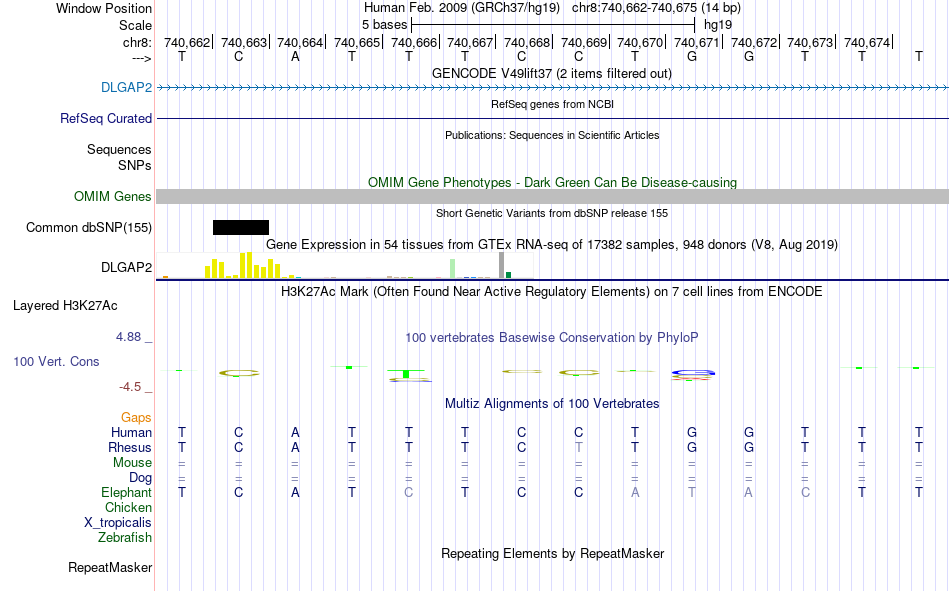Click the DLGAP2 GENCODE gene track label
The image size is (950, 591).
[x=126, y=87]
